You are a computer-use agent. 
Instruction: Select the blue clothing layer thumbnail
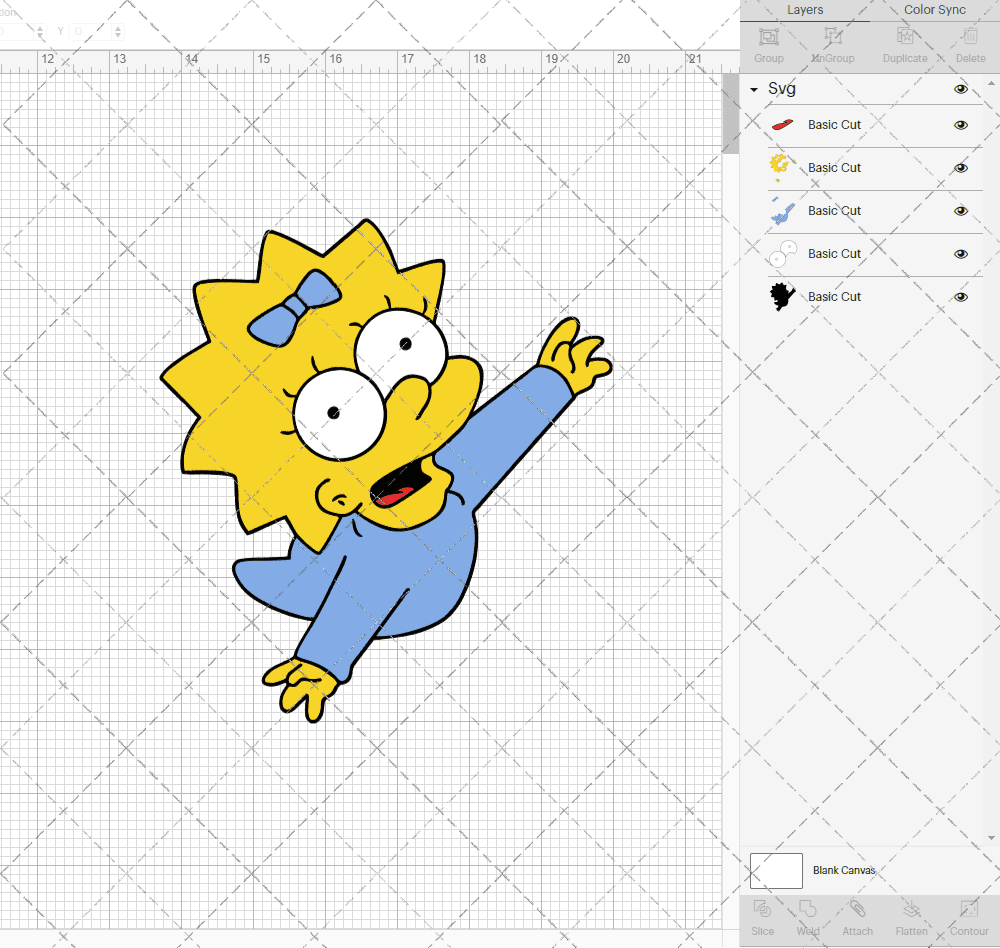[x=783, y=211]
